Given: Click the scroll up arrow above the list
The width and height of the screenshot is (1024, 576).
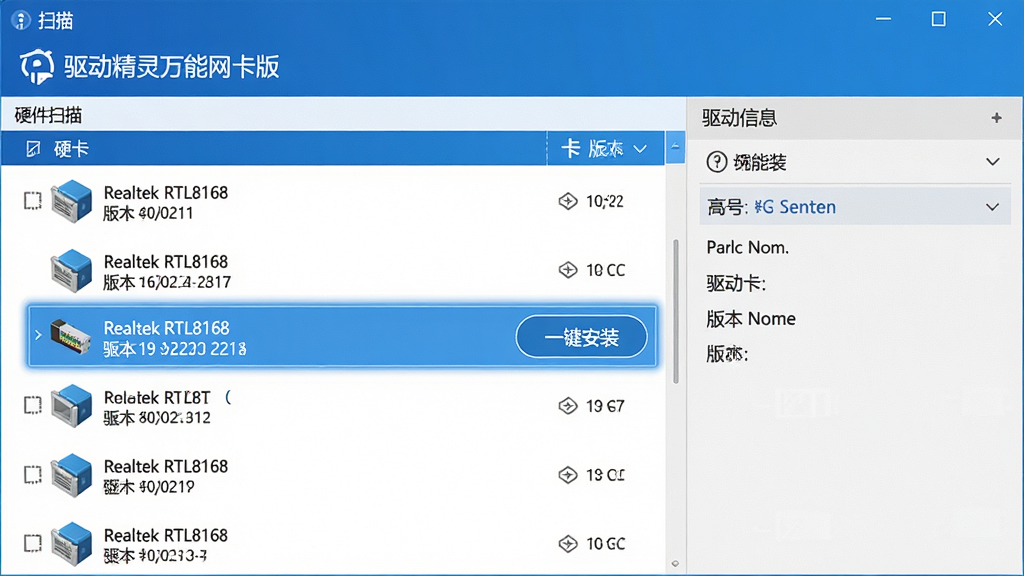Looking at the screenshot, I should (x=675, y=147).
